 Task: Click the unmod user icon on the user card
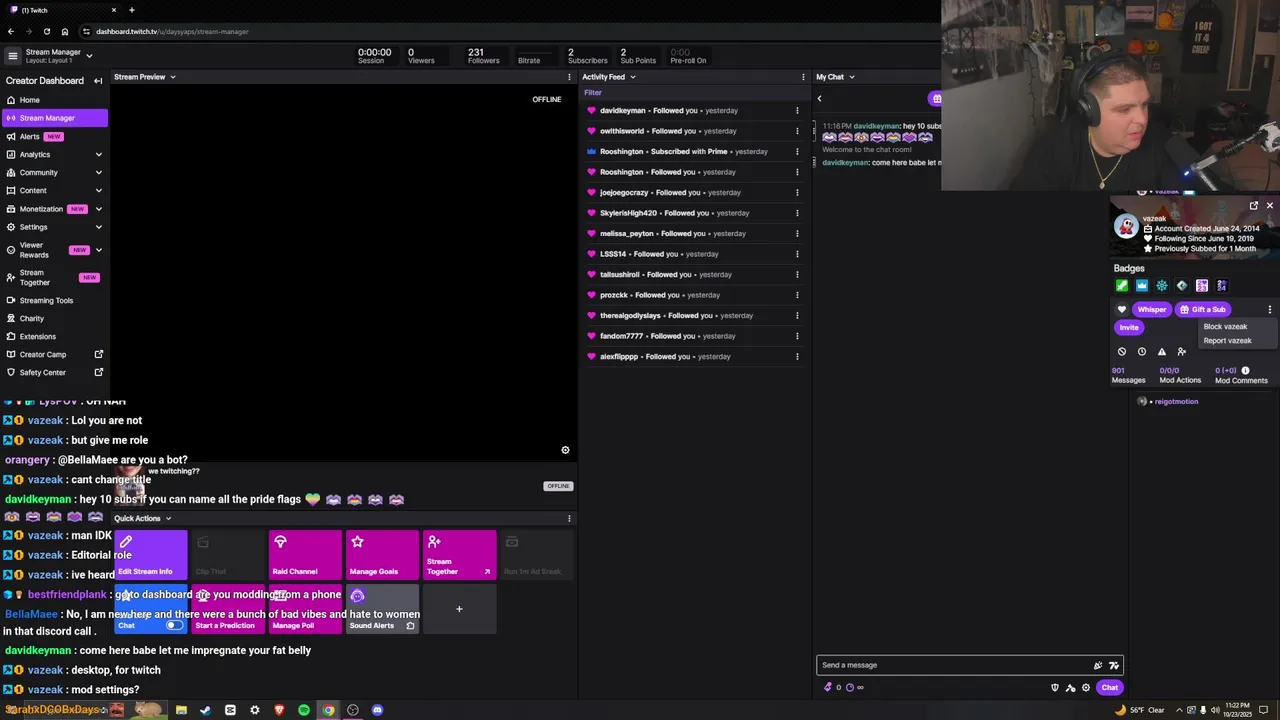[1182, 352]
